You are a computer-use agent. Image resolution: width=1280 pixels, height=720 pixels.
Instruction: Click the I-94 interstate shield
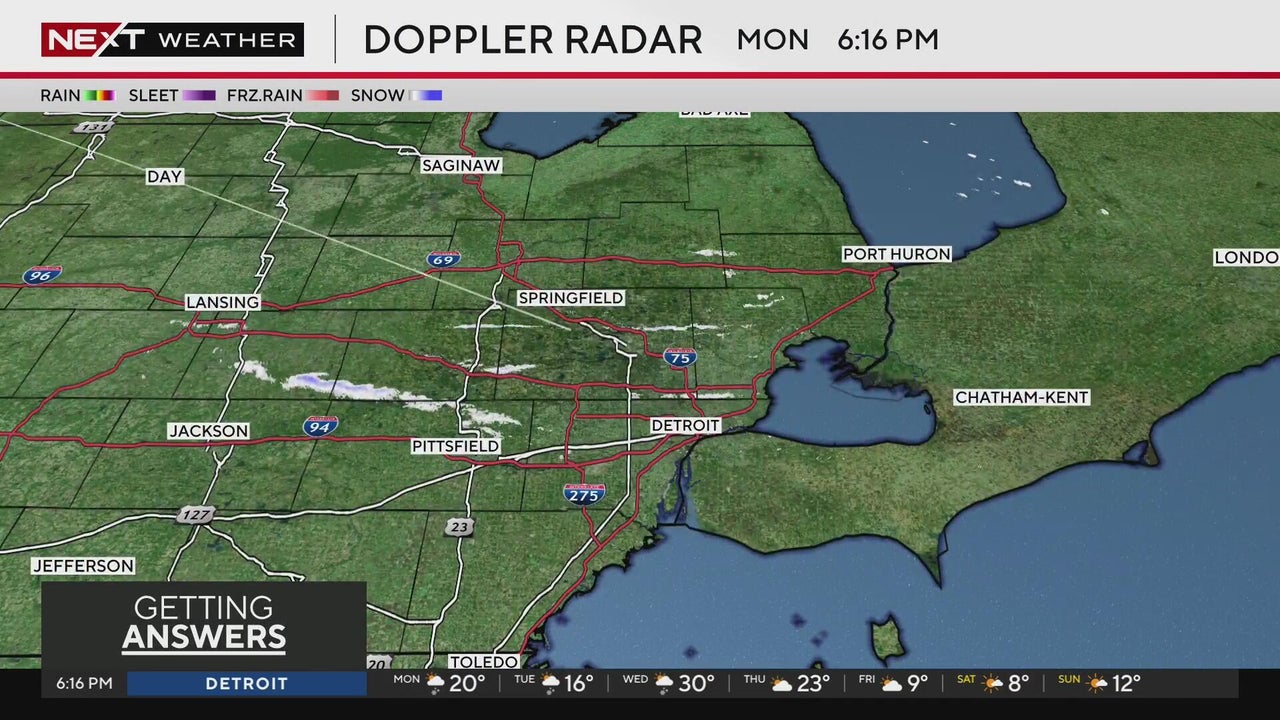tap(320, 426)
